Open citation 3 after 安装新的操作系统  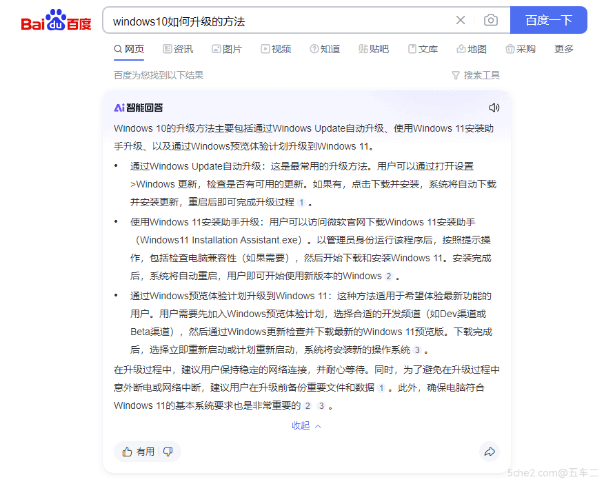pyautogui.click(x=417, y=350)
